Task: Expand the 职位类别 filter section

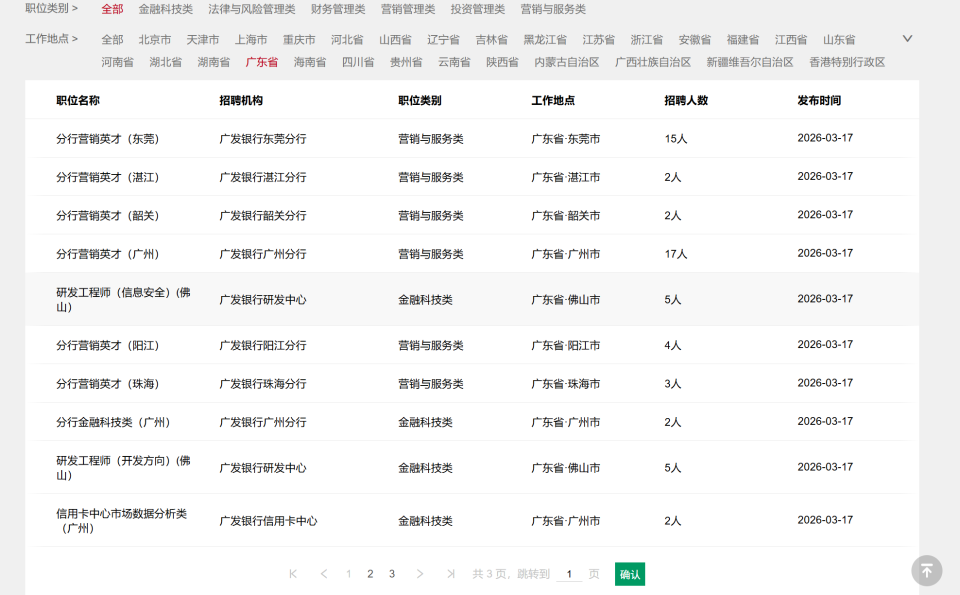Action: pyautogui.click(x=51, y=9)
